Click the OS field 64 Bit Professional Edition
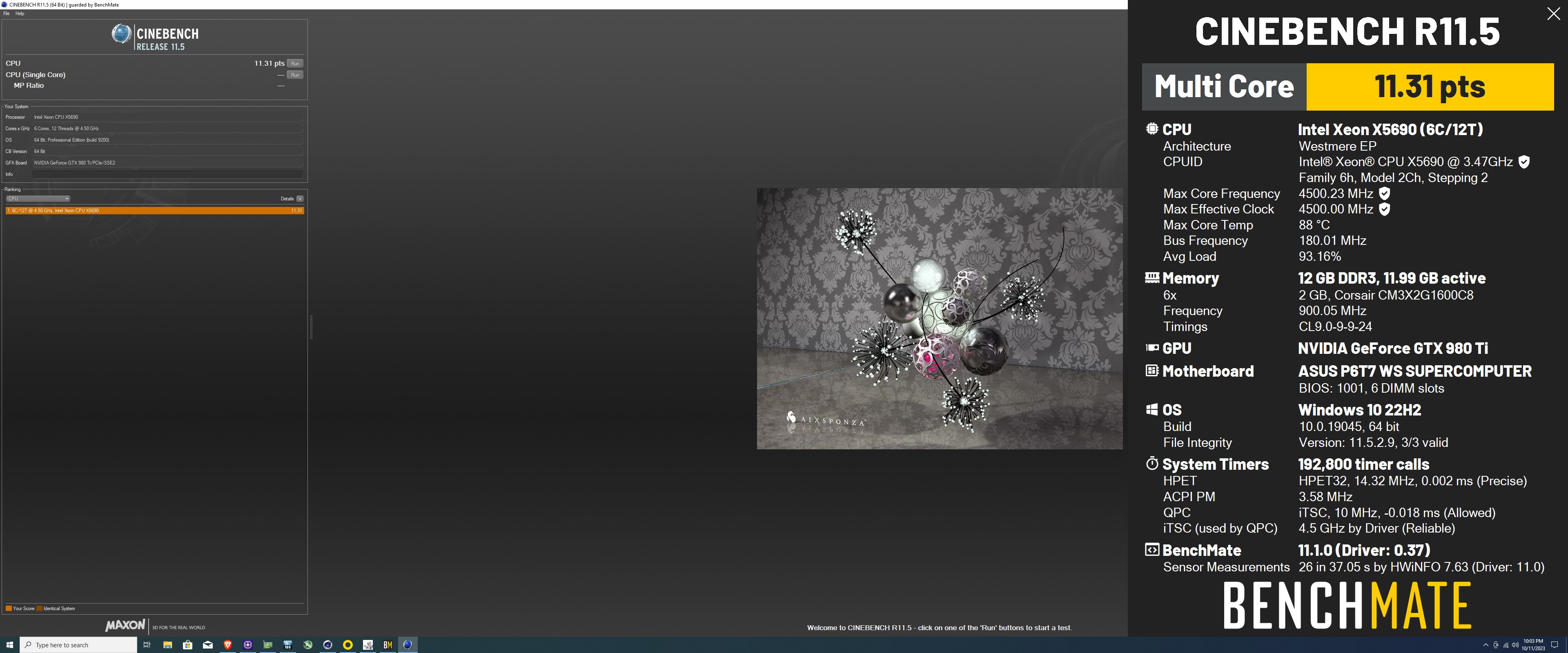This screenshot has height=653, width=1568. 167,140
